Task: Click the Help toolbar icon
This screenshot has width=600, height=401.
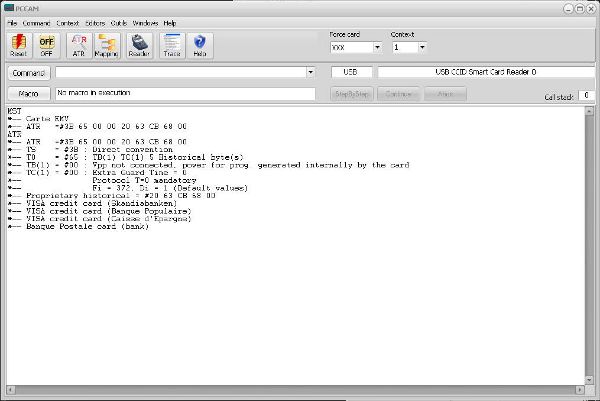Action: 200,46
